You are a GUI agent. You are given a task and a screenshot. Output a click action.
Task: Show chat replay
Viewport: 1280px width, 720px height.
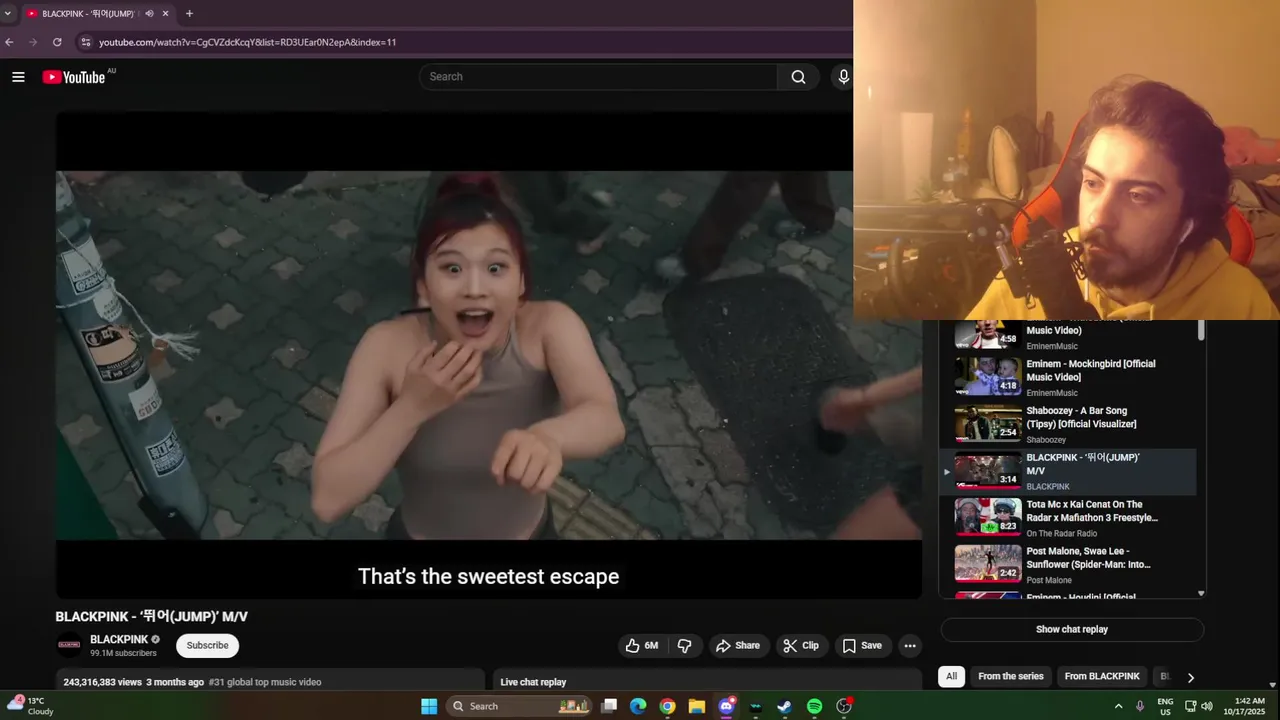click(1072, 630)
